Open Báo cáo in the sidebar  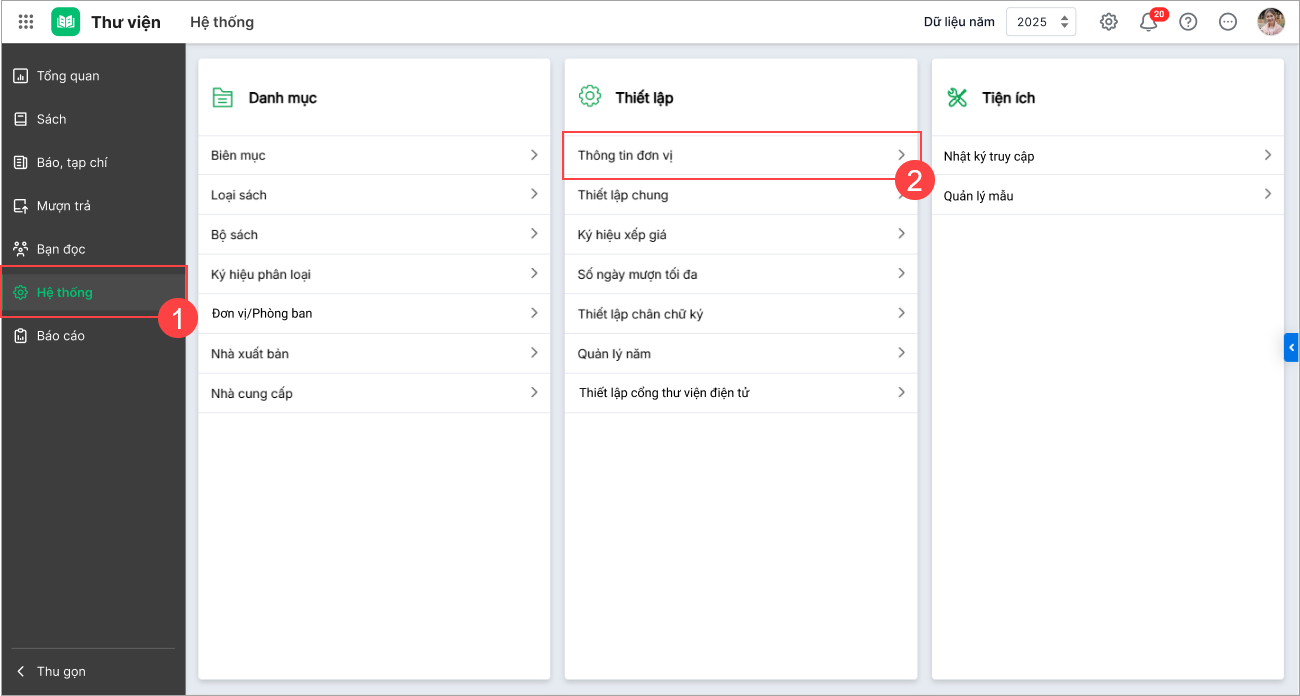(x=60, y=336)
